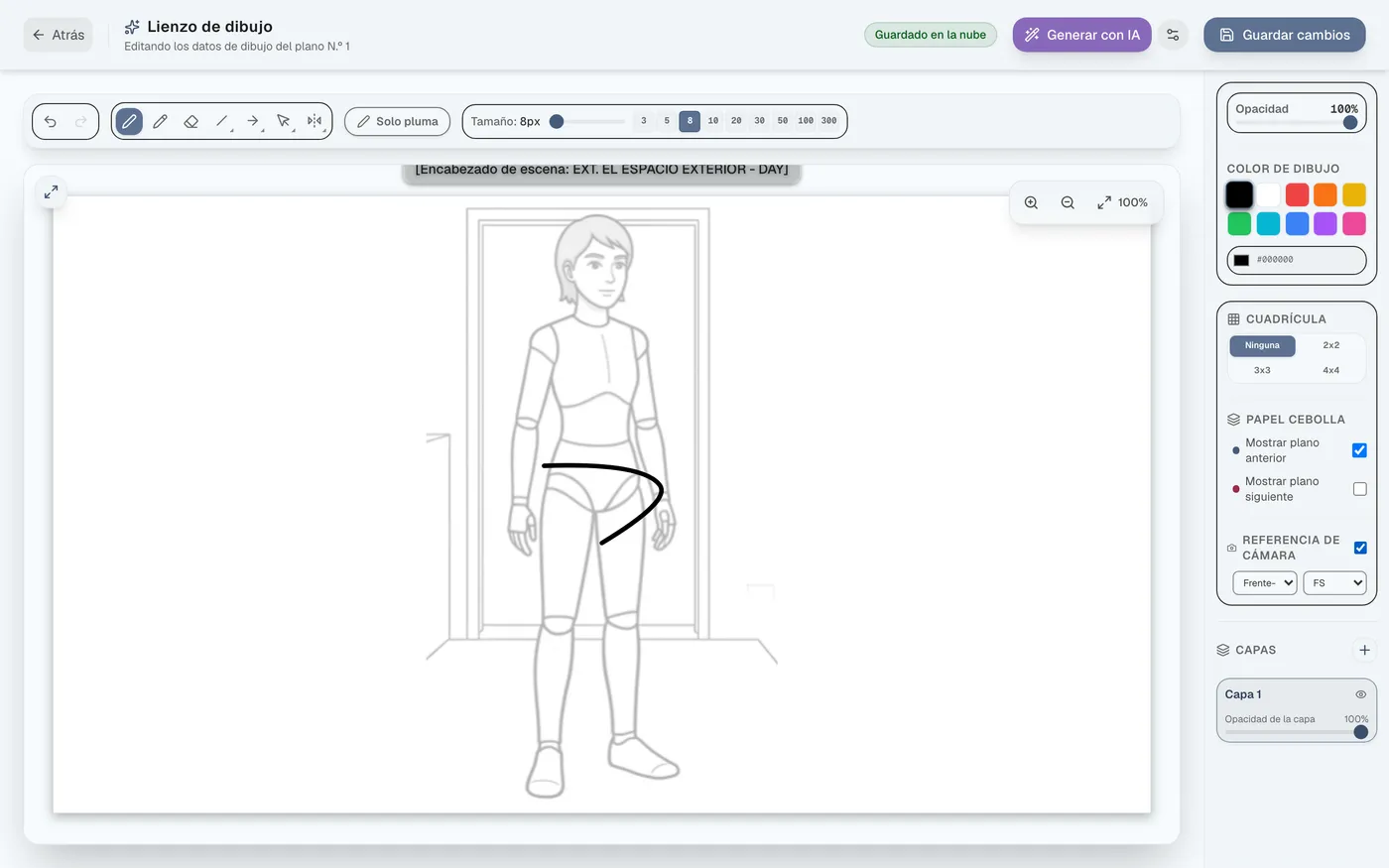Undo the last stroke
This screenshot has width=1389, height=868.
tap(51, 121)
